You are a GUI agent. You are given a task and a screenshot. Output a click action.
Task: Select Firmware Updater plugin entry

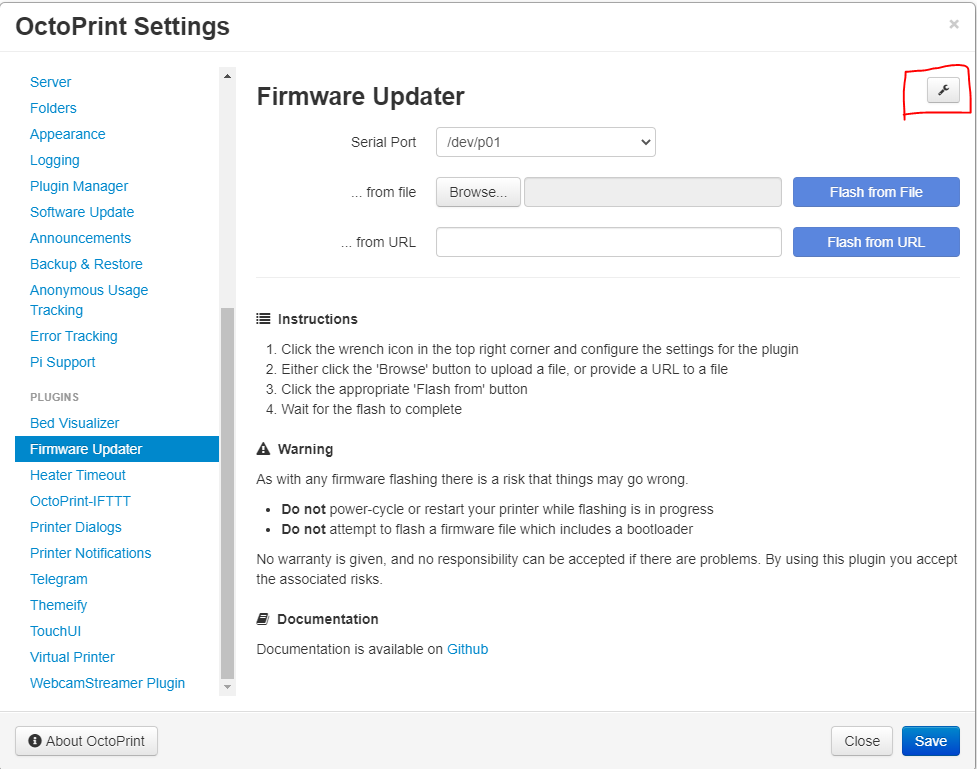pos(117,449)
